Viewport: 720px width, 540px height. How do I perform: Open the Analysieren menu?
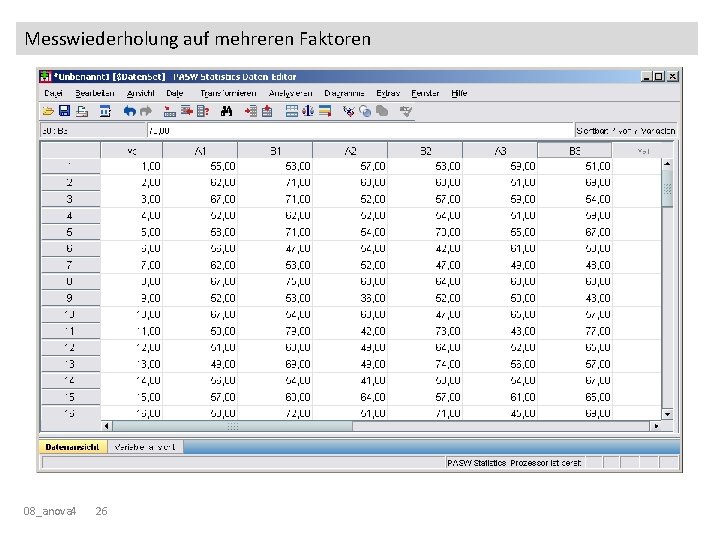coord(290,93)
